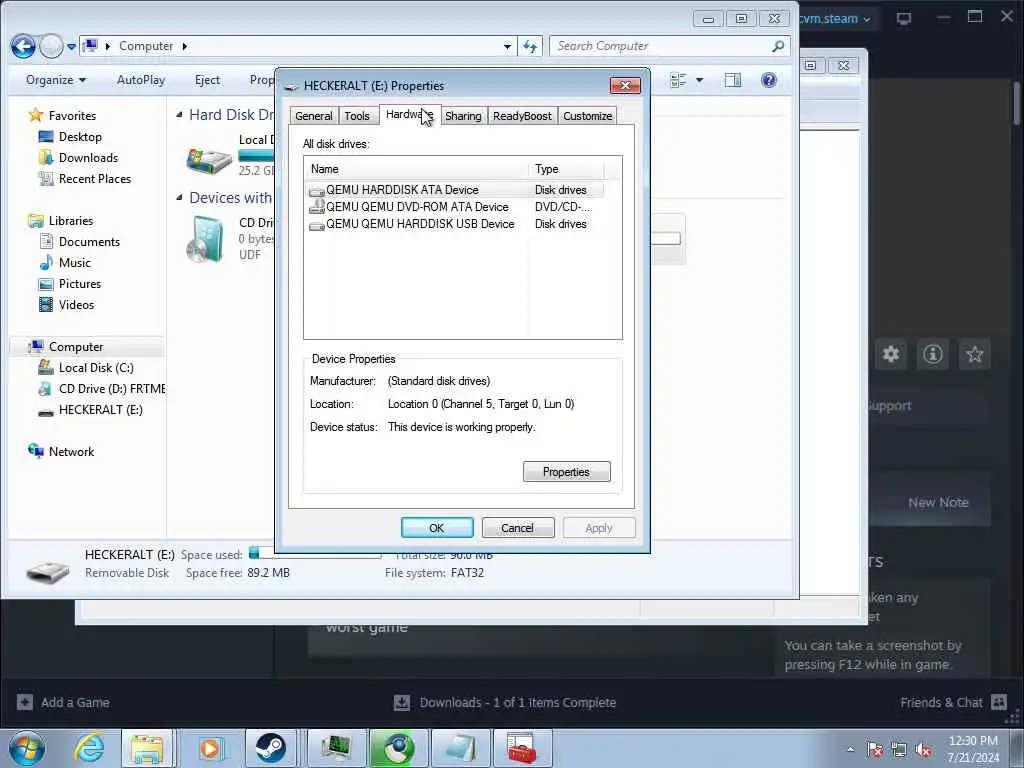Open Pictures library
Screen dimensions: 1024x768
click(80, 283)
